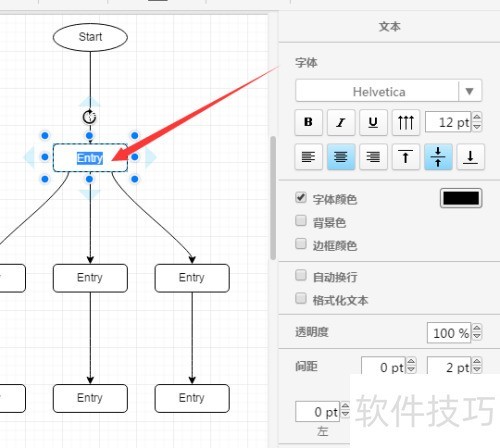Click the Start ellipse node
Viewport: 500px width, 448px height.
pos(90,37)
